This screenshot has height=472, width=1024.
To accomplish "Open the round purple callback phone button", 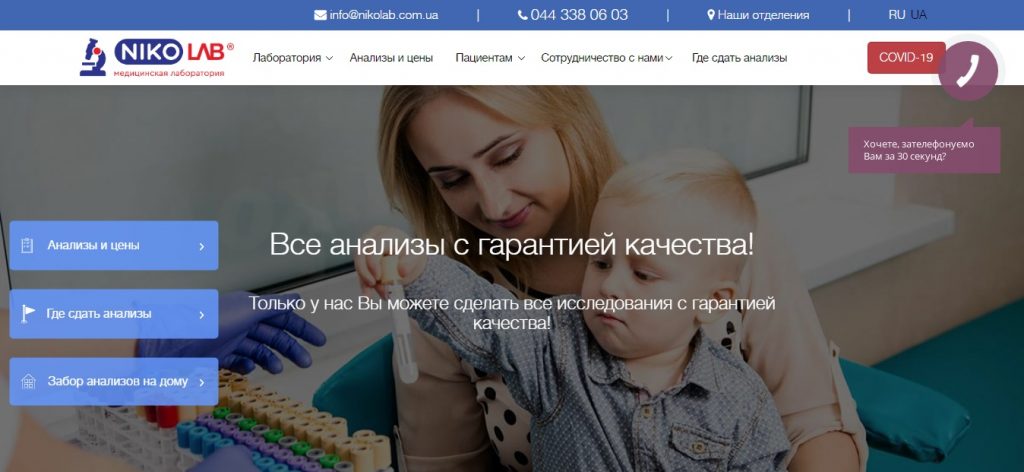I will [968, 71].
